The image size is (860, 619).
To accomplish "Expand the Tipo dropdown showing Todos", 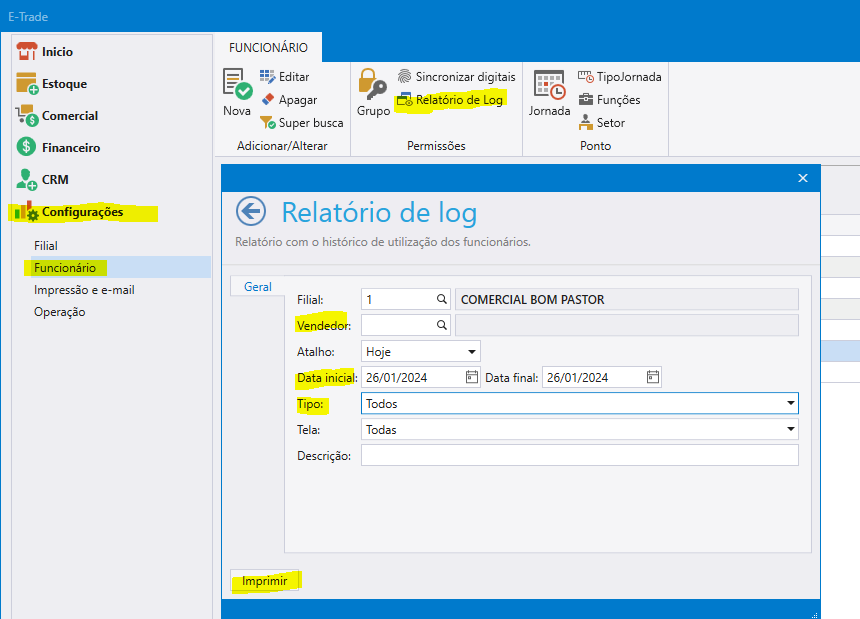I will point(790,404).
